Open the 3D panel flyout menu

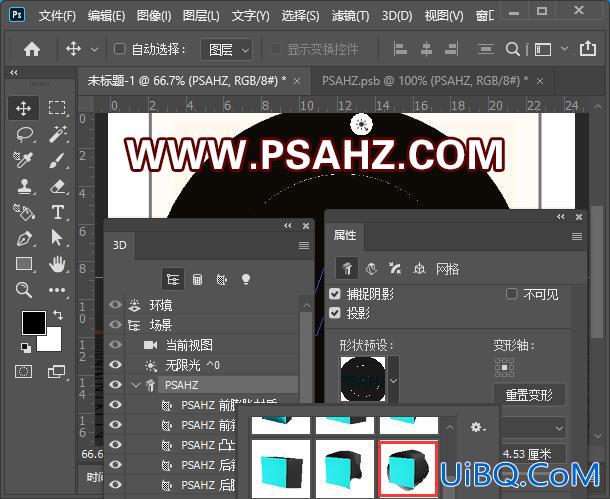coord(304,245)
